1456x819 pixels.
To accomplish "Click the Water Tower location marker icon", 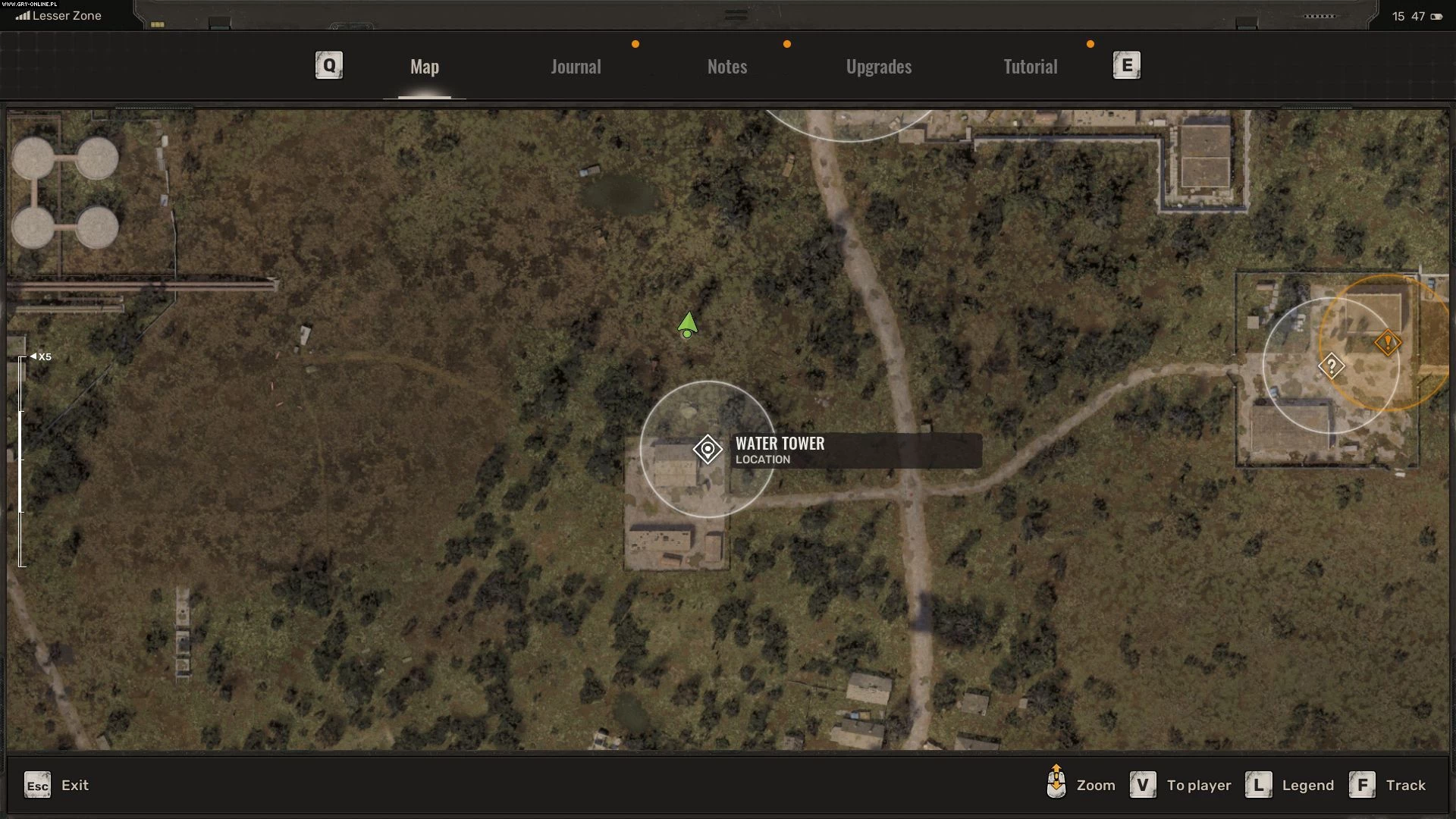I will click(708, 450).
